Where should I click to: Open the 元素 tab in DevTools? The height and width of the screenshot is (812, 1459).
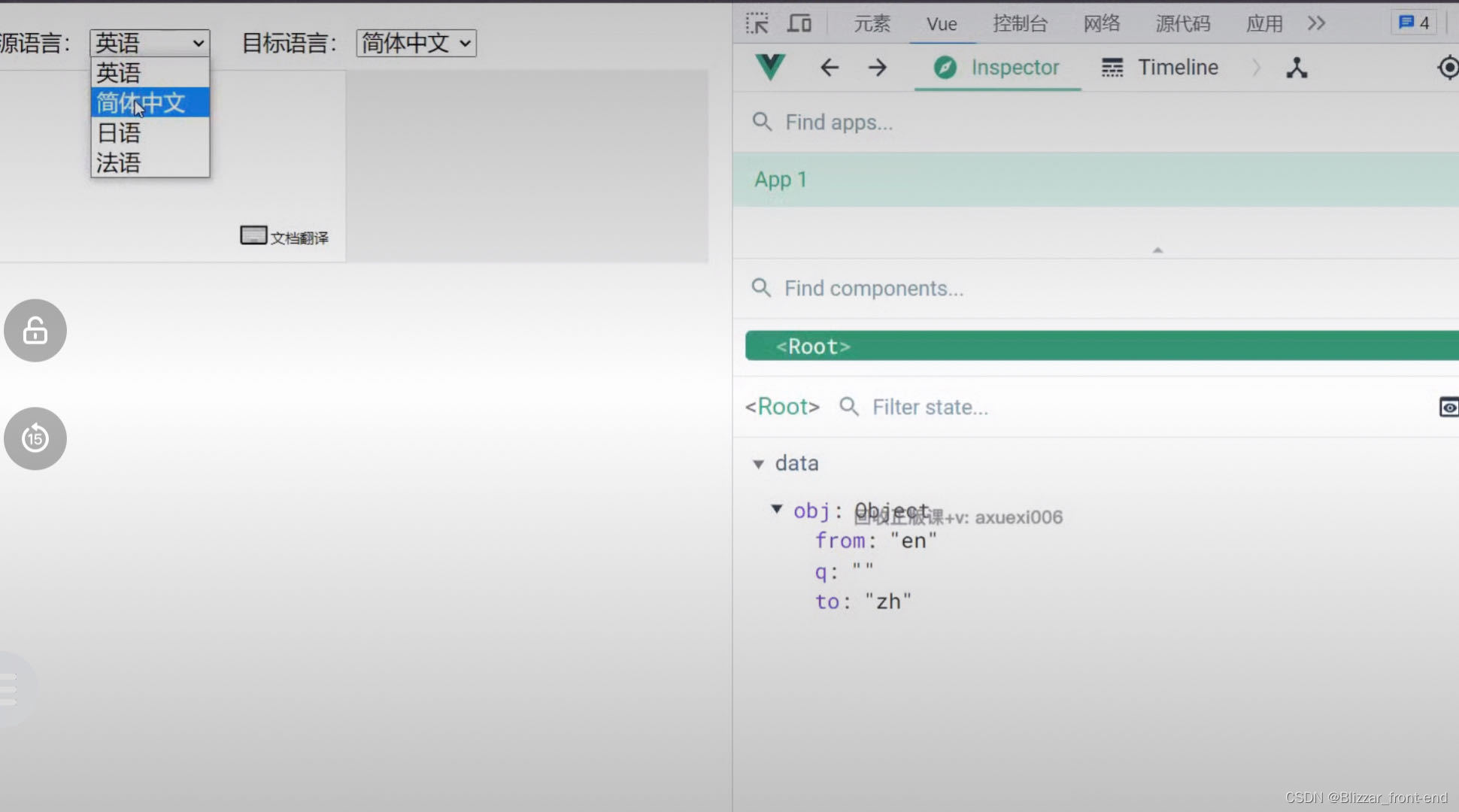[x=872, y=24]
